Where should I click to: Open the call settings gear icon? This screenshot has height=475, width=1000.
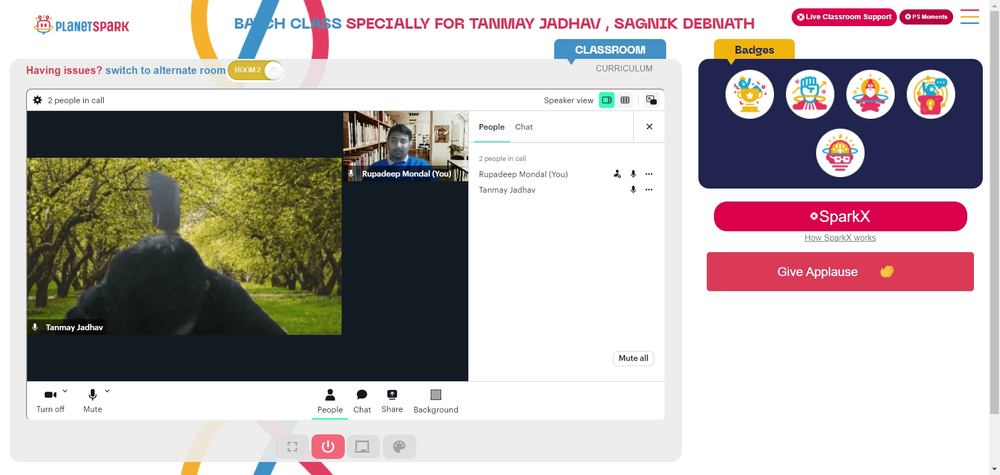(x=37, y=100)
